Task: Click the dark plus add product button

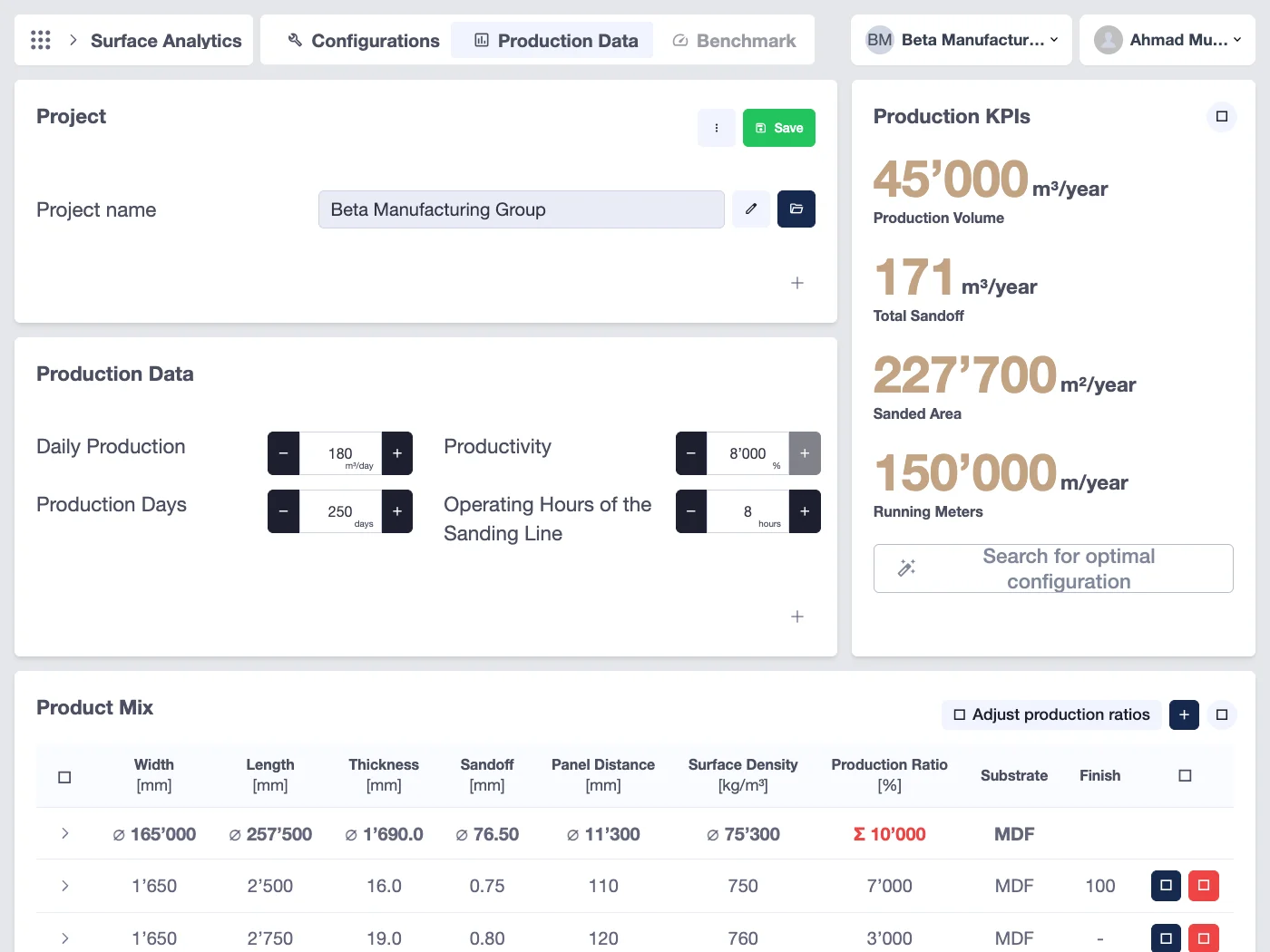Action: (1184, 714)
